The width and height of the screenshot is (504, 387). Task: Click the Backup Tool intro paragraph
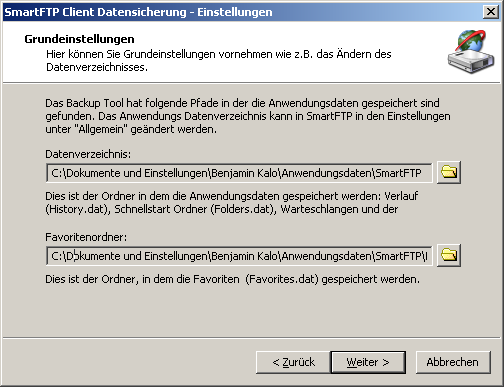(x=248, y=116)
